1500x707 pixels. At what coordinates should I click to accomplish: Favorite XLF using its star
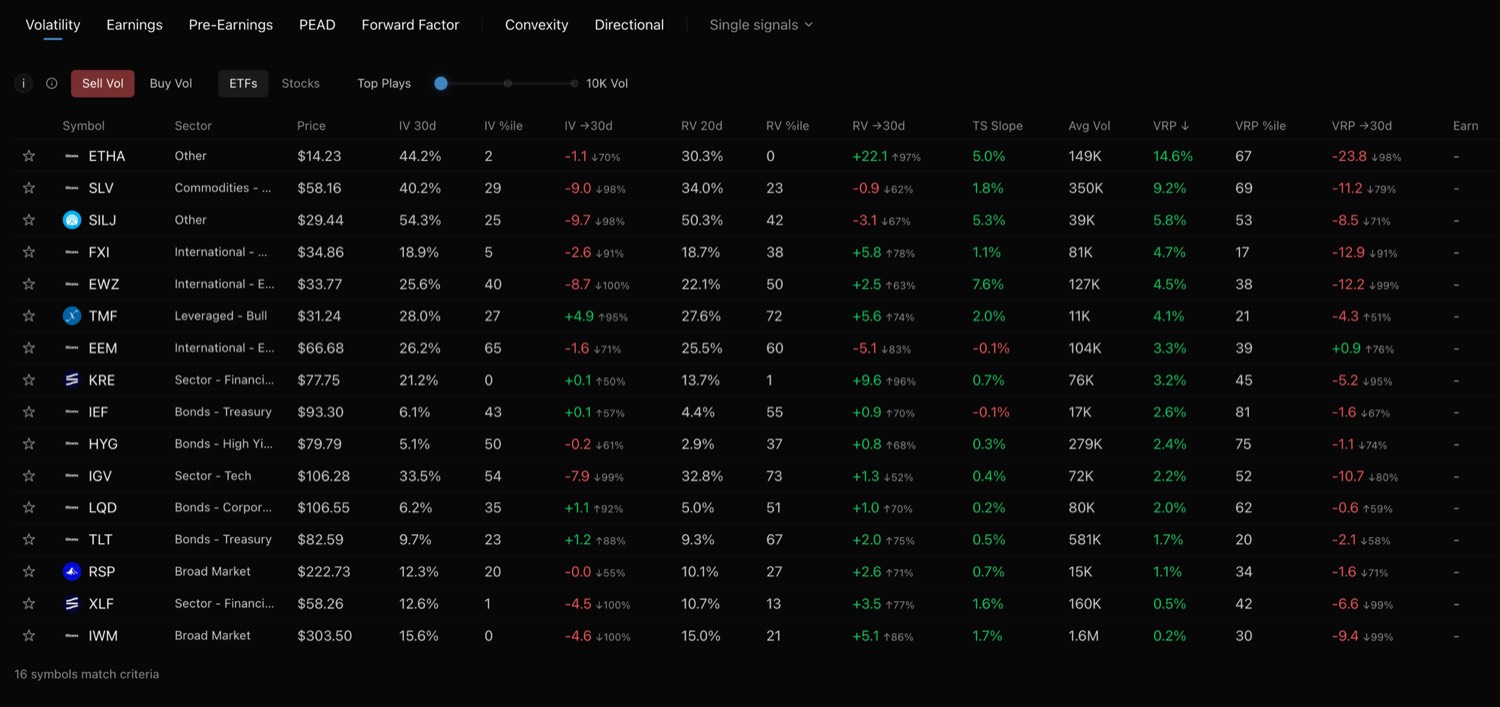coord(29,604)
